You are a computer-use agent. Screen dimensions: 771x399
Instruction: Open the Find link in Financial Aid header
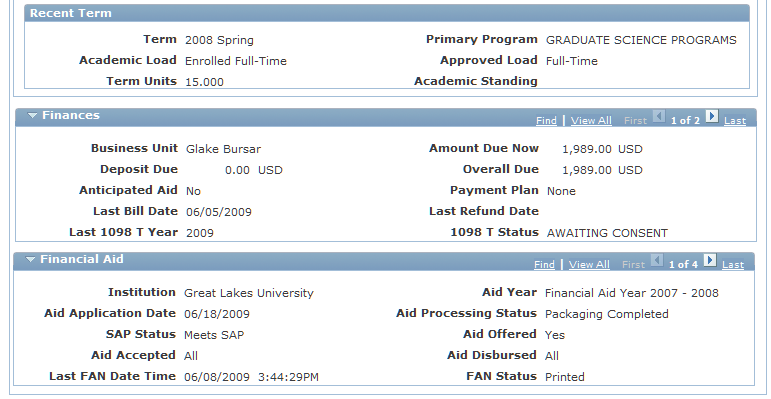pos(544,265)
